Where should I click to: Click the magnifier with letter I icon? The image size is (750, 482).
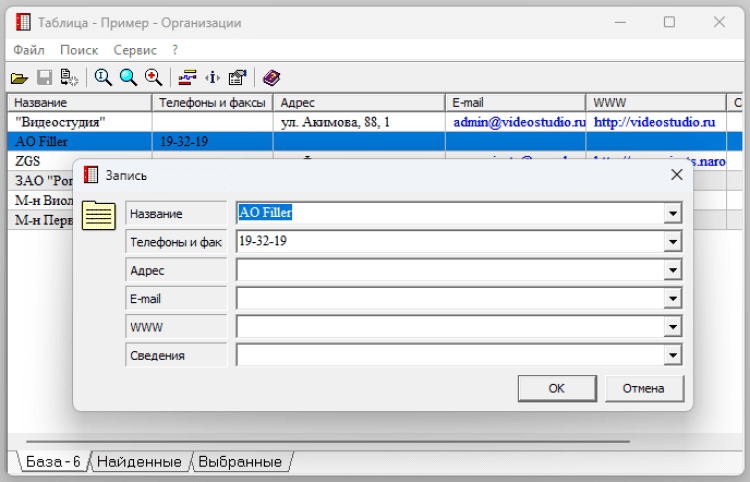coord(103,77)
